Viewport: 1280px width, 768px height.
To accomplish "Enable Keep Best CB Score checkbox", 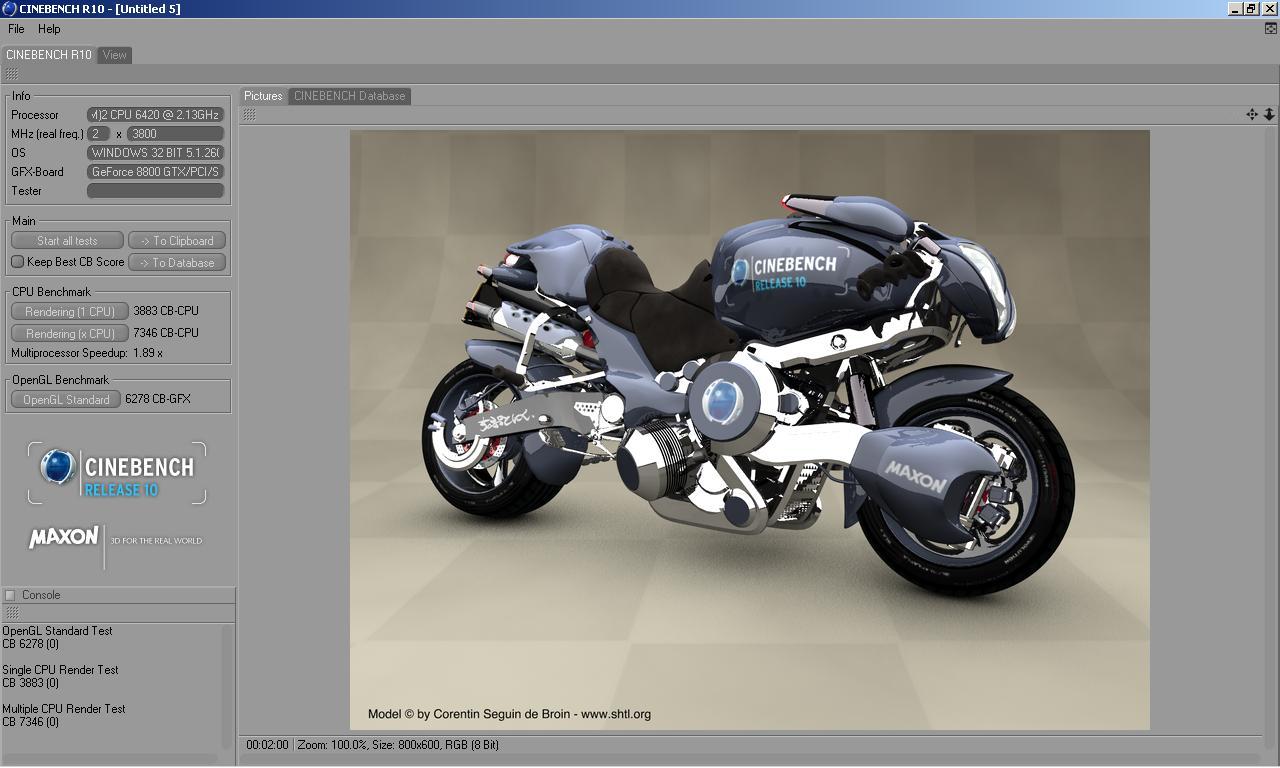I will (x=17, y=262).
